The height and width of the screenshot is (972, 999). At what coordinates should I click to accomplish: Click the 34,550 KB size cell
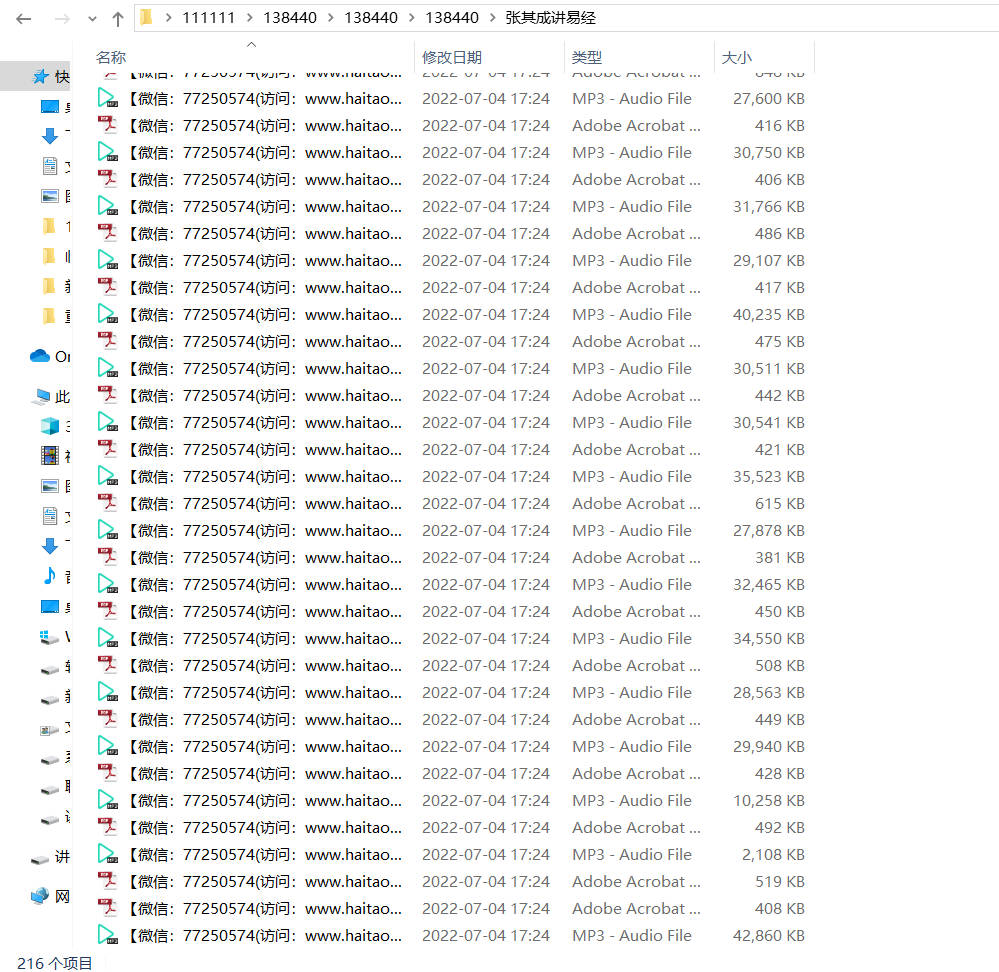[x=768, y=638]
